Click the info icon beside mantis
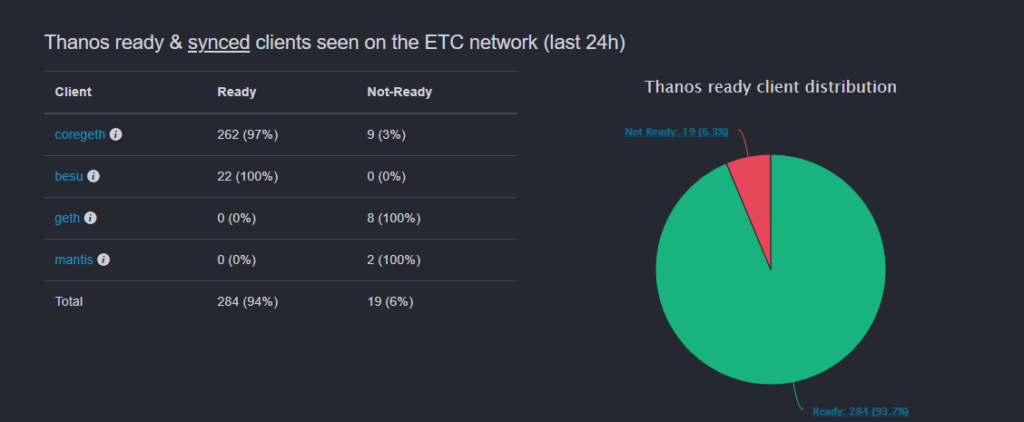The width and height of the screenshot is (1024, 422). click(103, 260)
